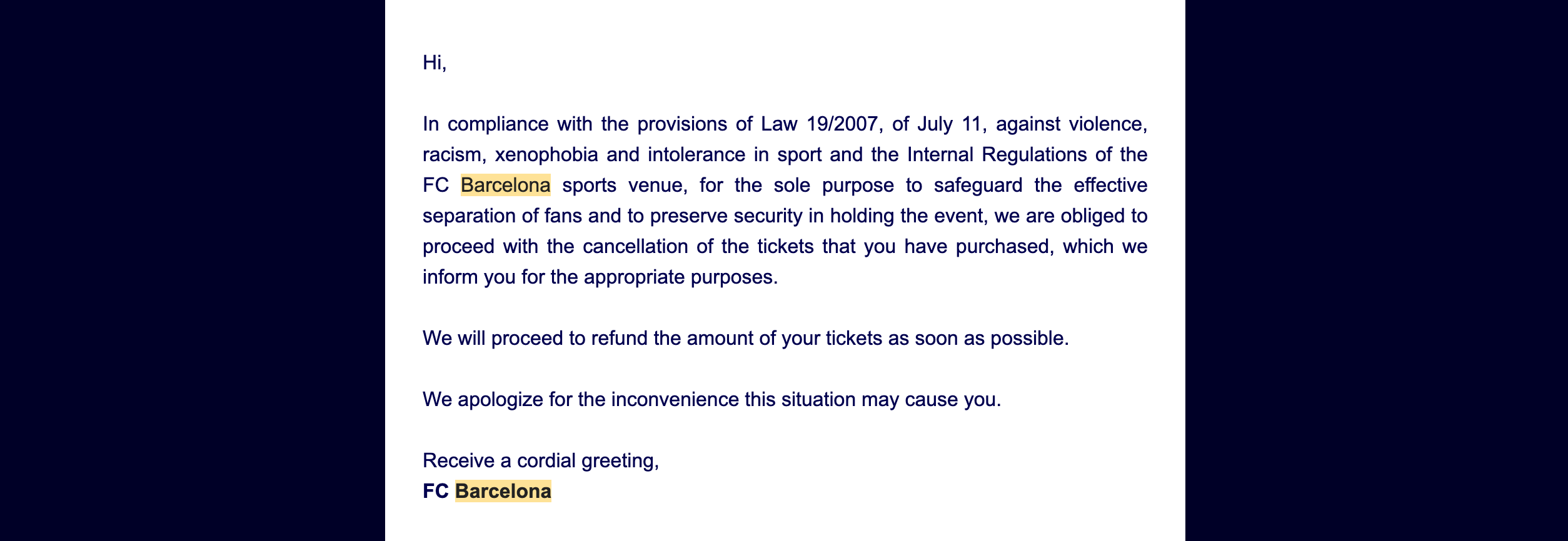The height and width of the screenshot is (541, 1568).
Task: Click the "Receive a cordial greeting," line
Action: pyautogui.click(x=540, y=461)
